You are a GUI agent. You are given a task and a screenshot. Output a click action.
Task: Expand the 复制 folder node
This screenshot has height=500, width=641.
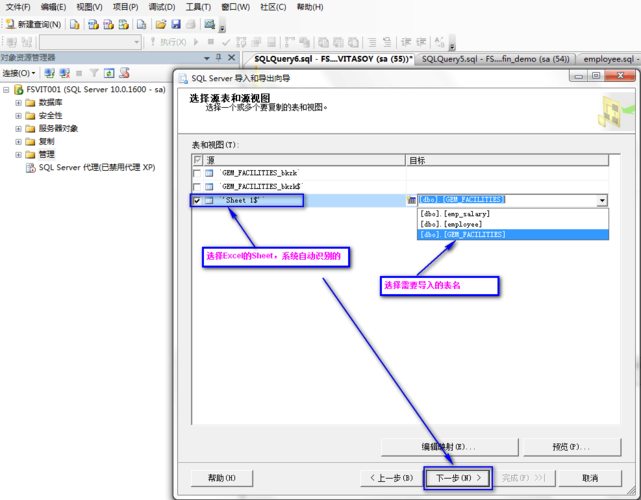coord(18,141)
